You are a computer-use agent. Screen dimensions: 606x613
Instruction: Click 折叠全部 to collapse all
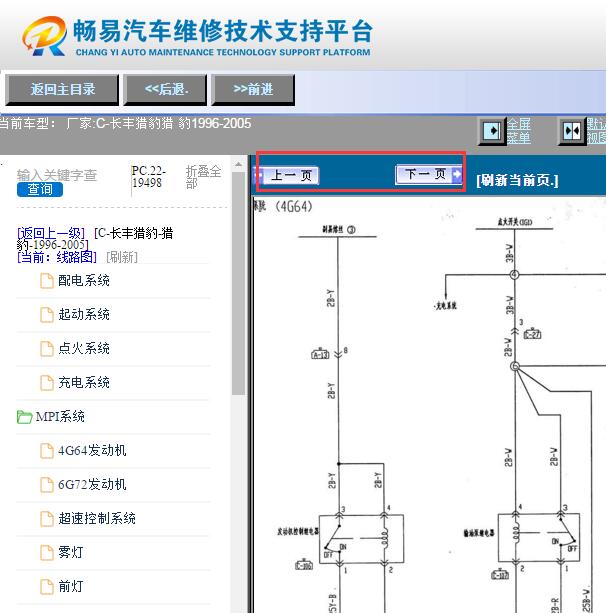pos(203,177)
